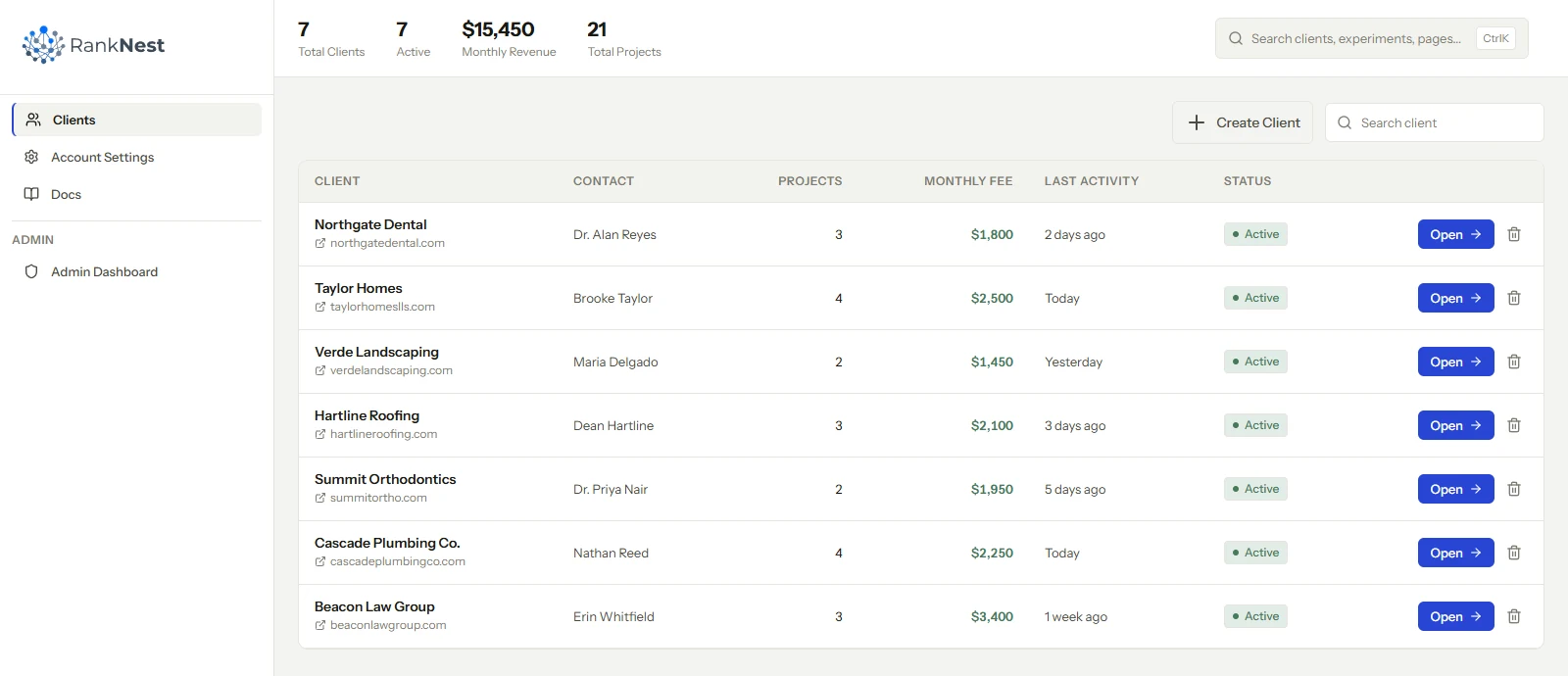
Task: Click the Contact column header
Action: (604, 181)
